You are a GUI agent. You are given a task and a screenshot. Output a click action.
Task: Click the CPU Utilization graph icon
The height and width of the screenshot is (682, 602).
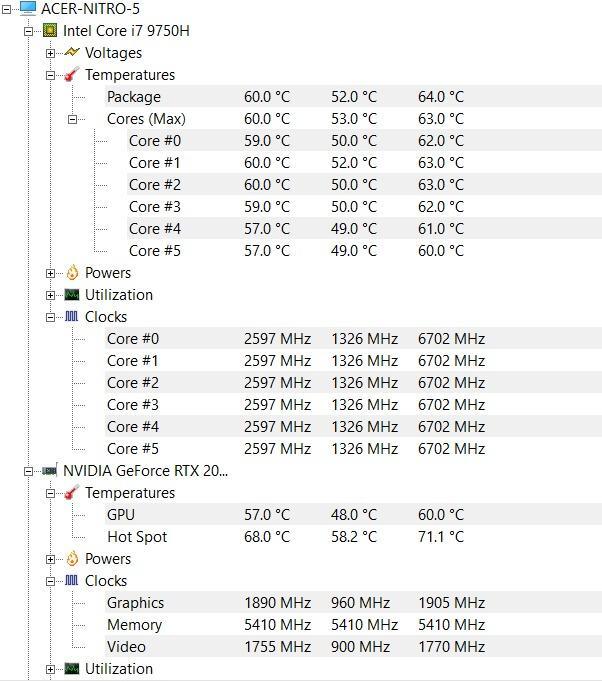[72, 295]
